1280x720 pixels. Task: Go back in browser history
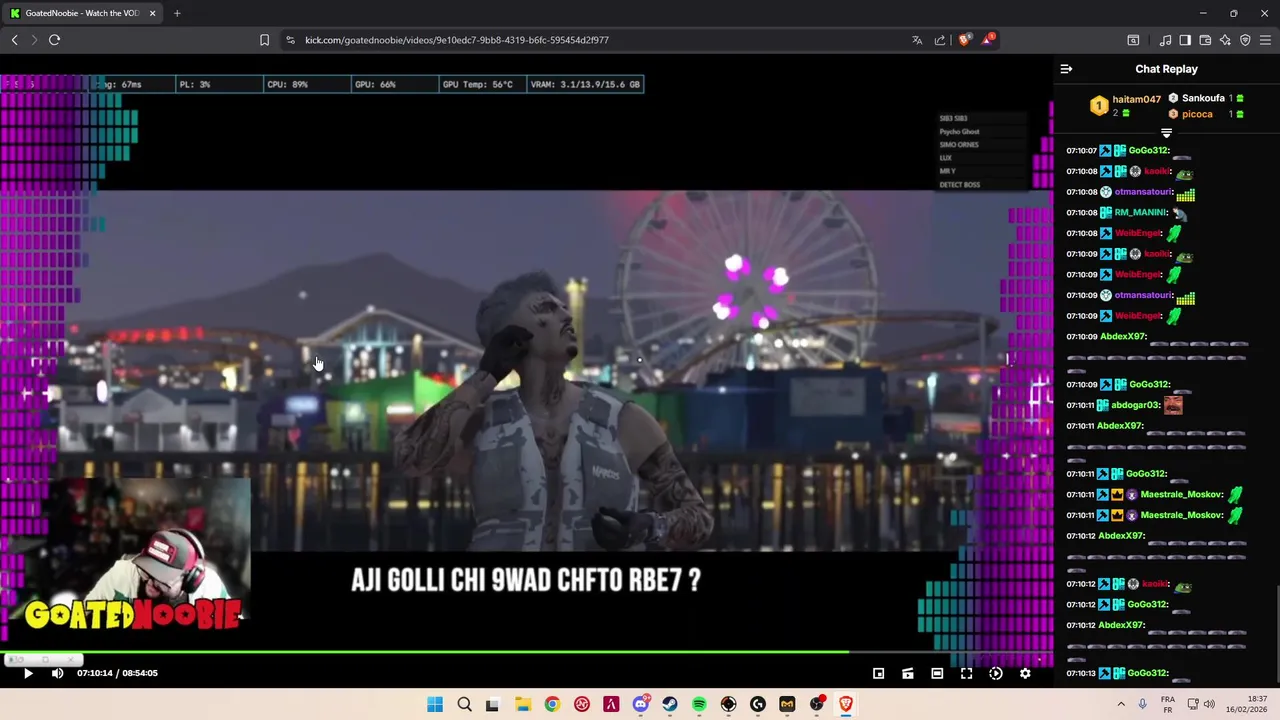point(14,40)
